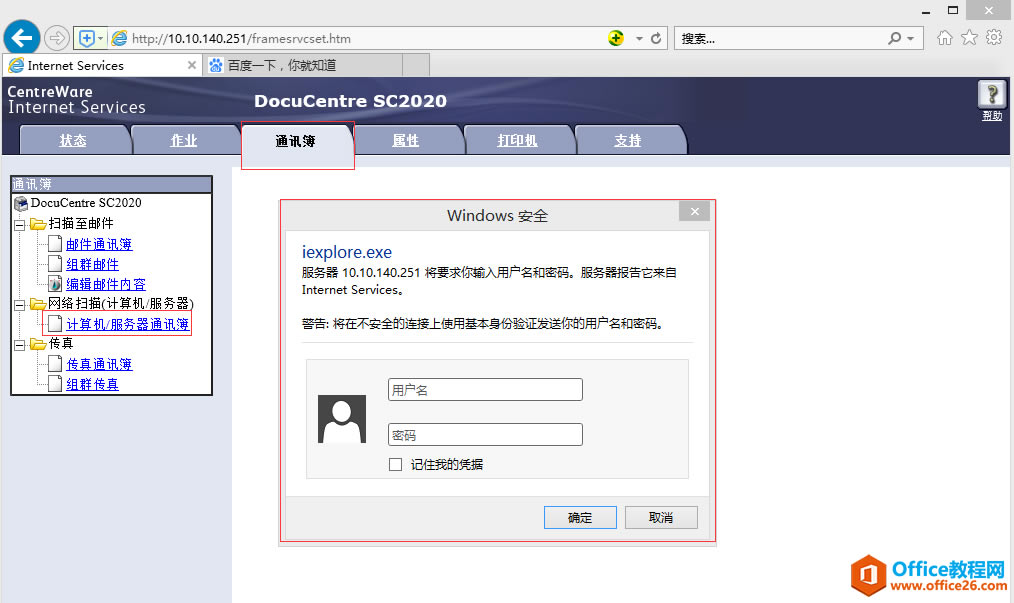Open the 打印机 tab

tap(517, 140)
